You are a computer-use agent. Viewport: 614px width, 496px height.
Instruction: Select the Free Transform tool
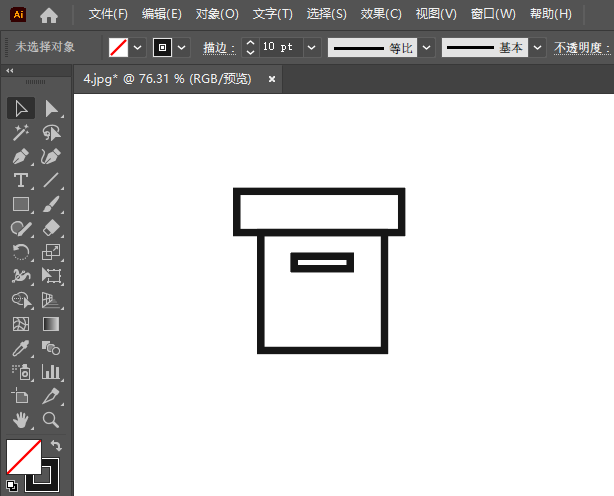51,276
